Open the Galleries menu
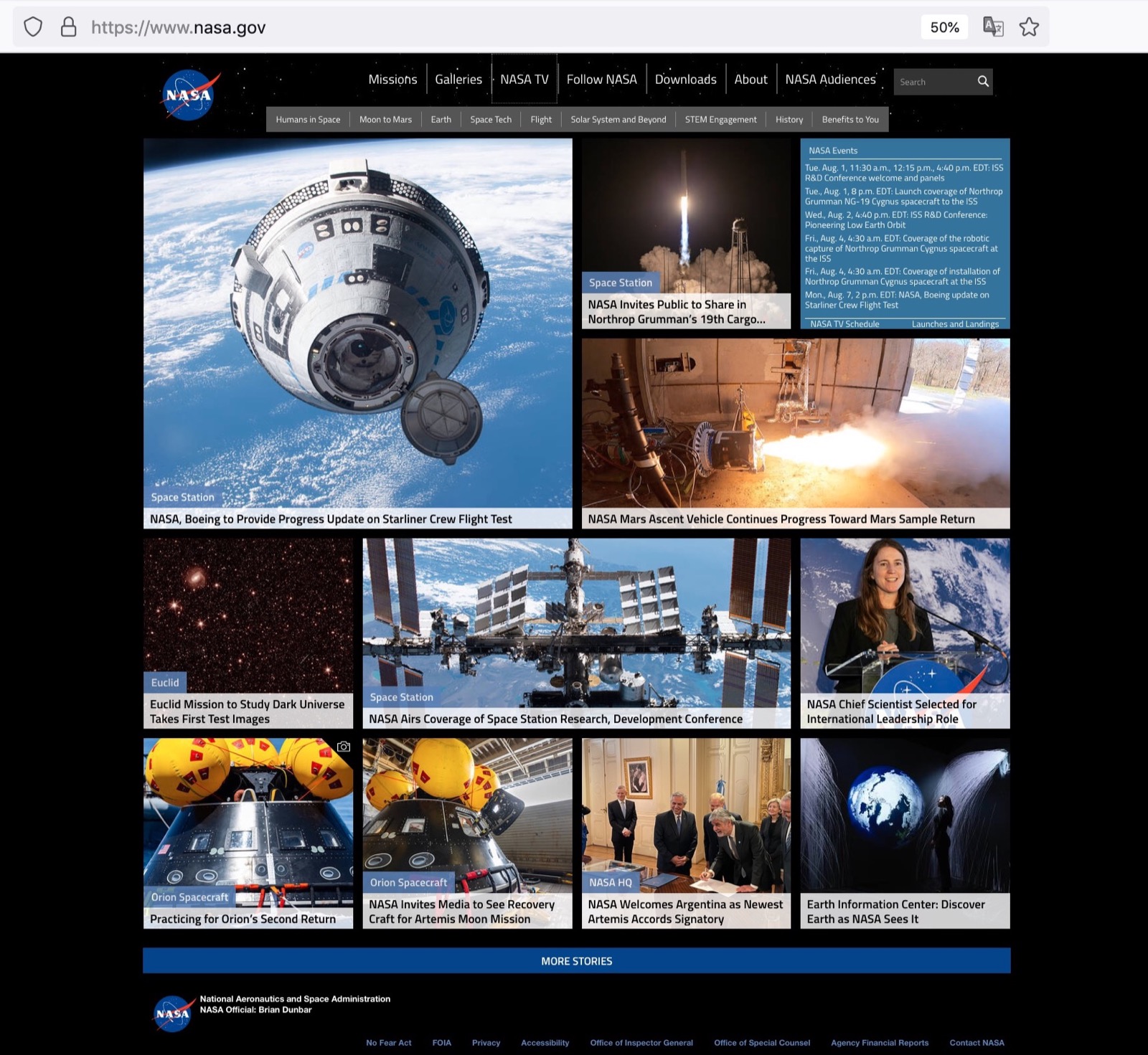This screenshot has height=1055, width=1148. (x=458, y=80)
